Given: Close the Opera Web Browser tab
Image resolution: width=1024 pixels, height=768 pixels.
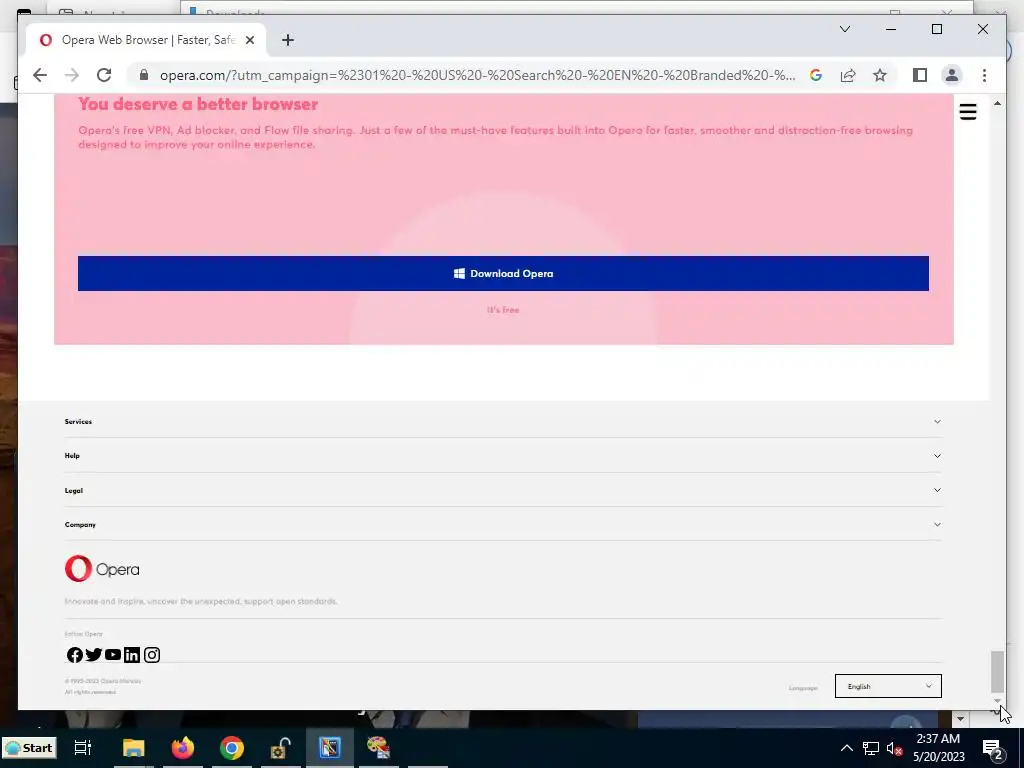Looking at the screenshot, I should coord(249,40).
